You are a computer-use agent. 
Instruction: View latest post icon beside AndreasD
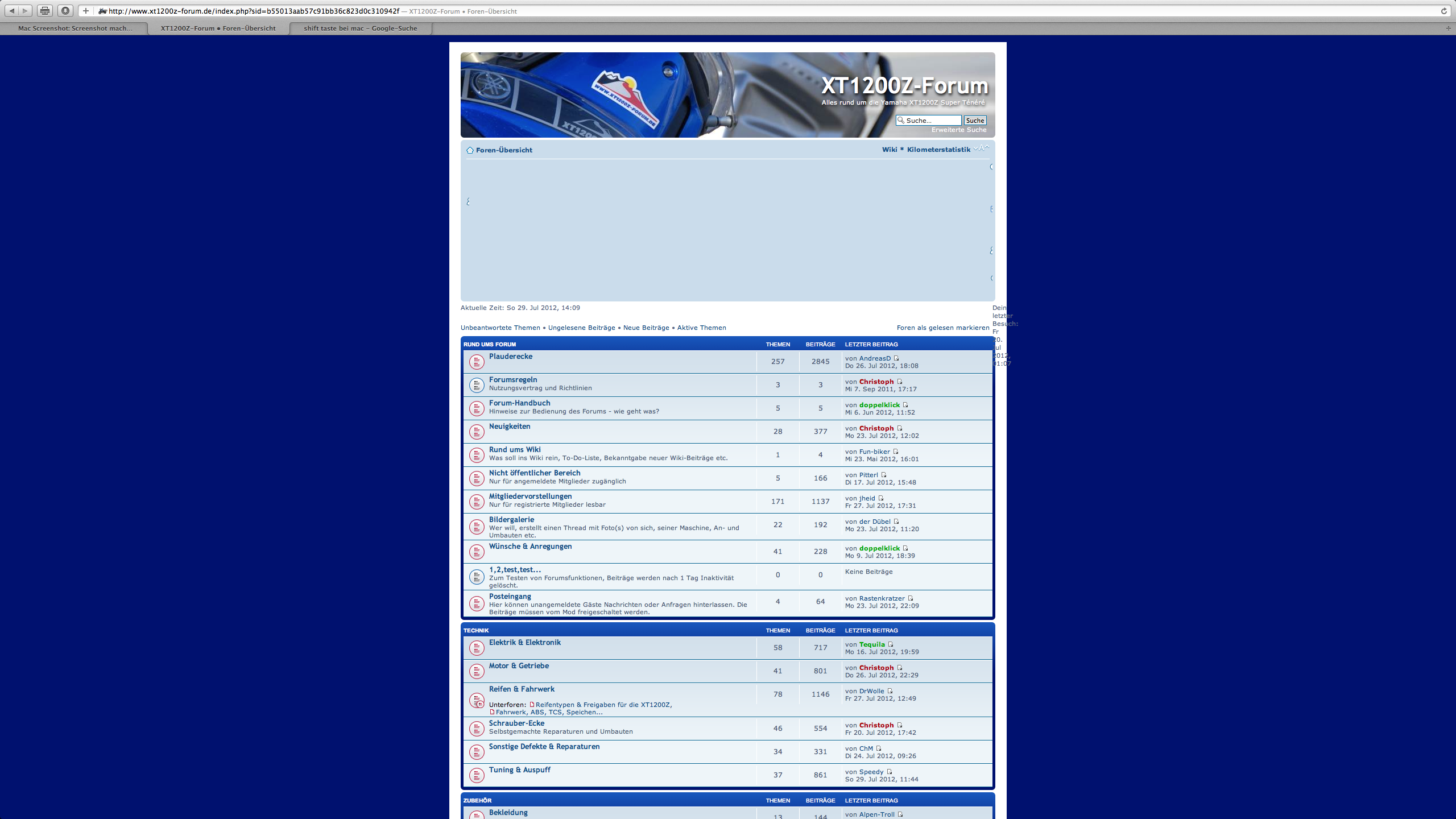896,358
